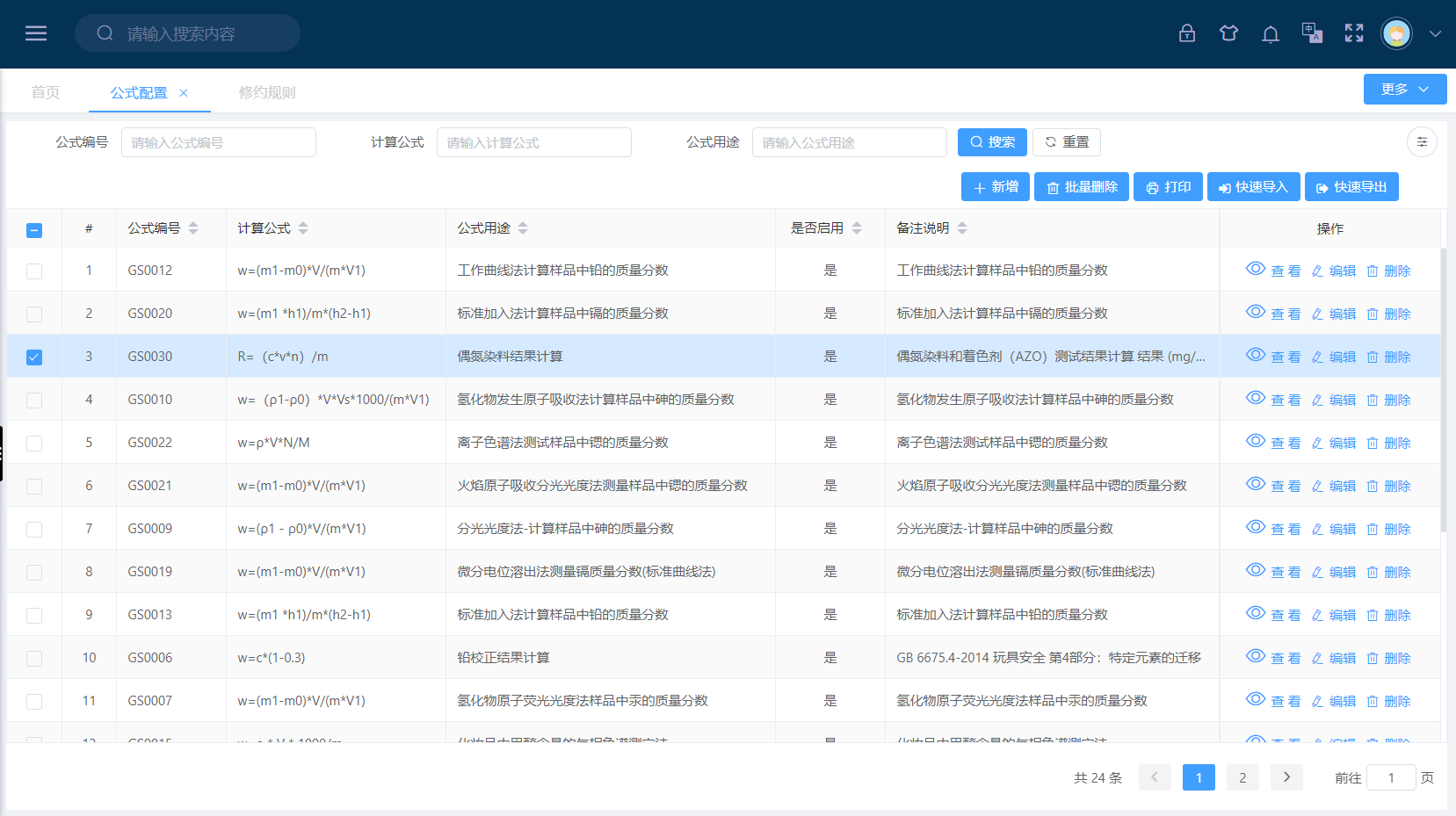Click the language translation icon

pos(1312,33)
